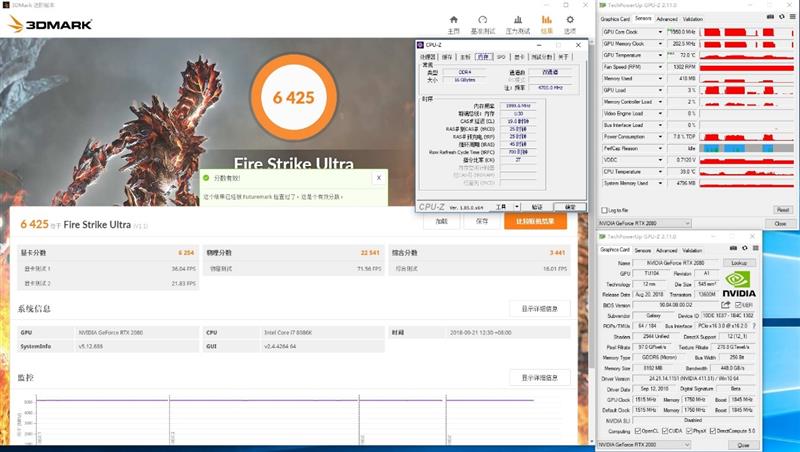Click the NVIDIA logo in GPU-Z
Viewport: 800px width, 452px height.
click(x=739, y=285)
